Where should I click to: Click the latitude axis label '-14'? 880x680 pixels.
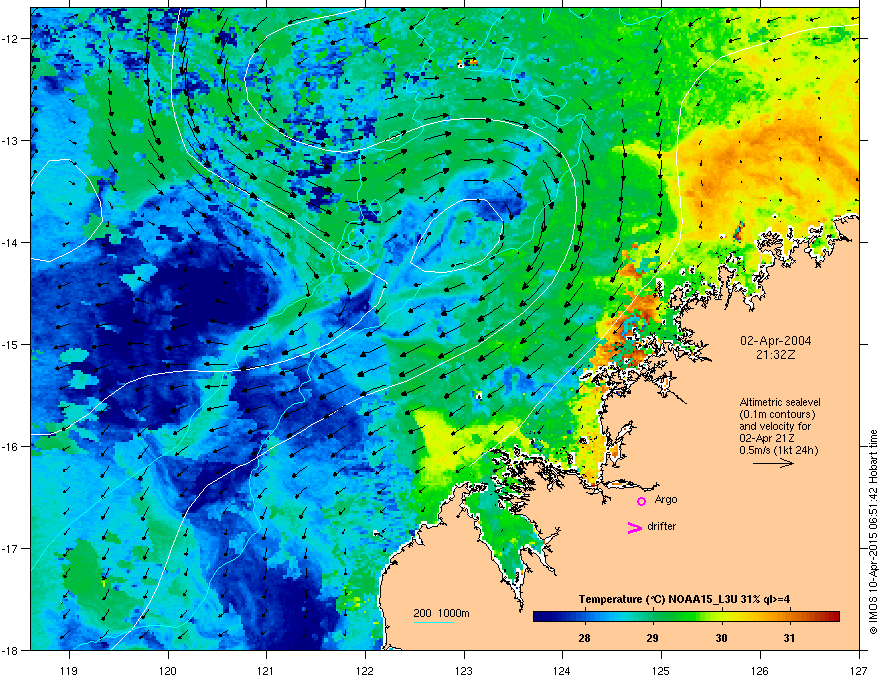(x=11, y=242)
